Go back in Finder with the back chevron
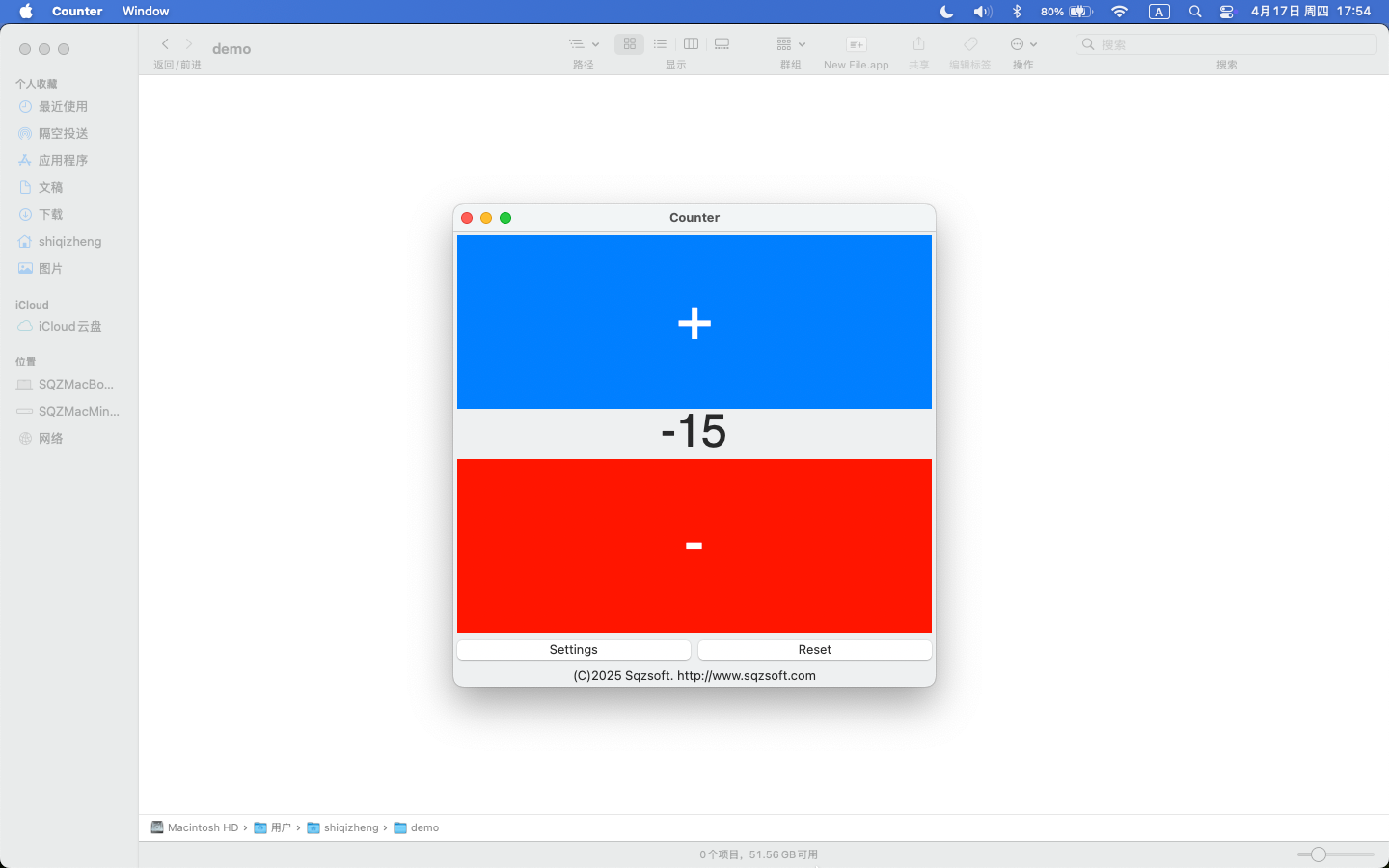1389x868 pixels. tap(165, 44)
